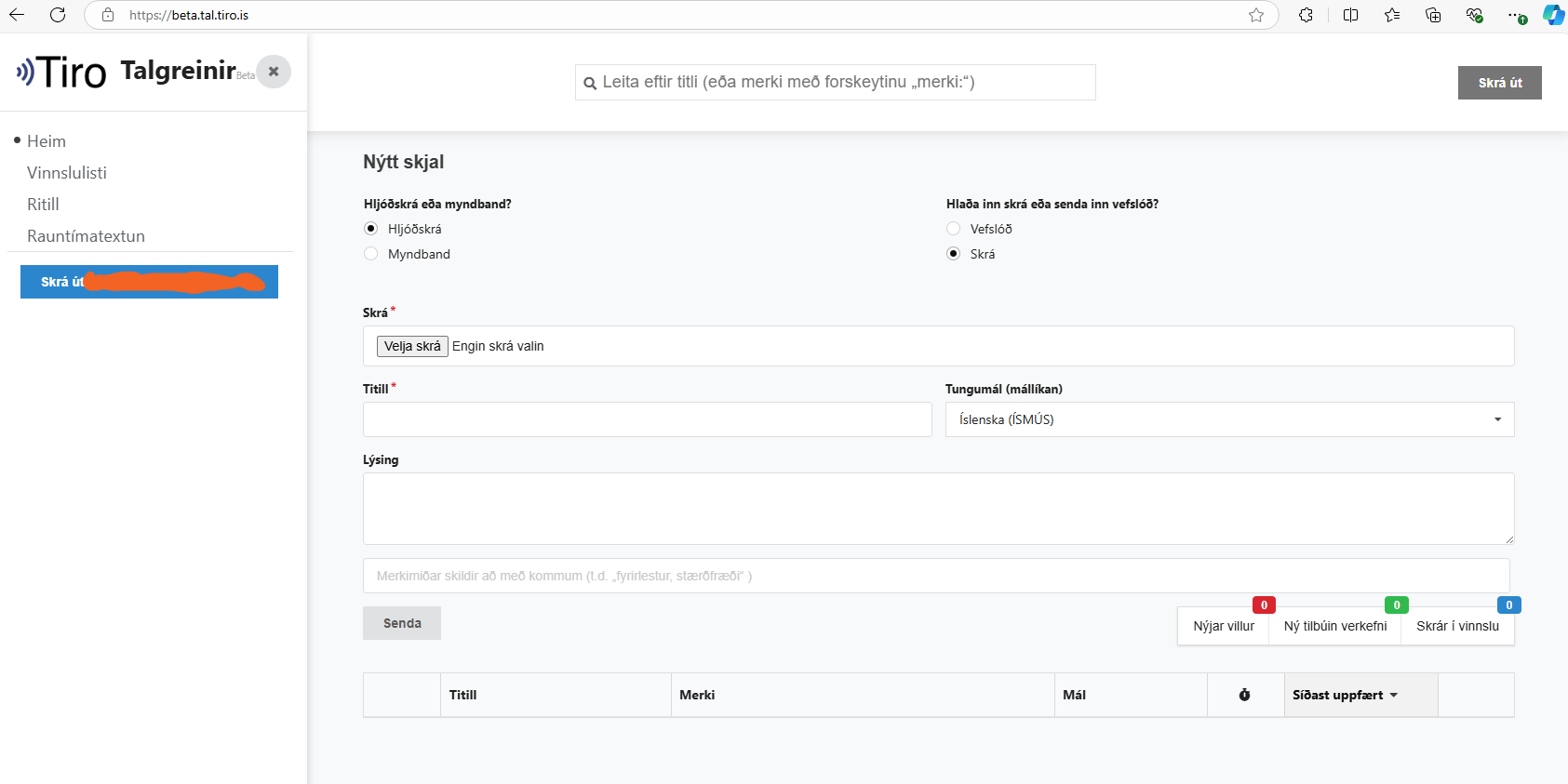Click the Engin skrá valin text

pos(498,346)
